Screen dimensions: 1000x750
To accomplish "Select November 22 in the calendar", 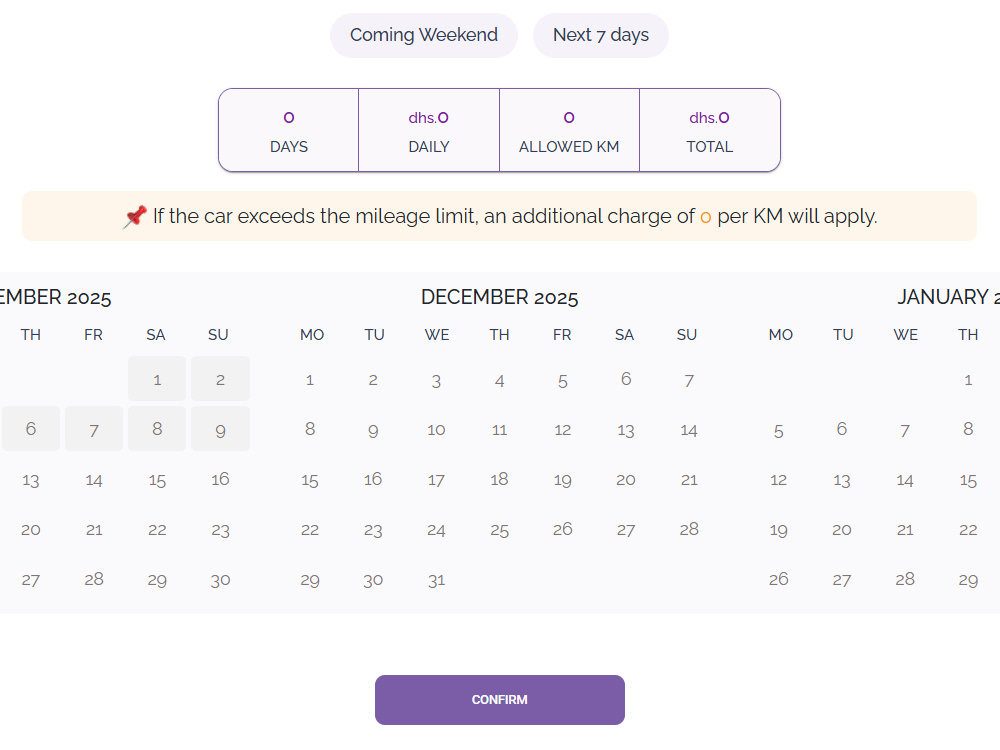I will pyautogui.click(x=157, y=529).
